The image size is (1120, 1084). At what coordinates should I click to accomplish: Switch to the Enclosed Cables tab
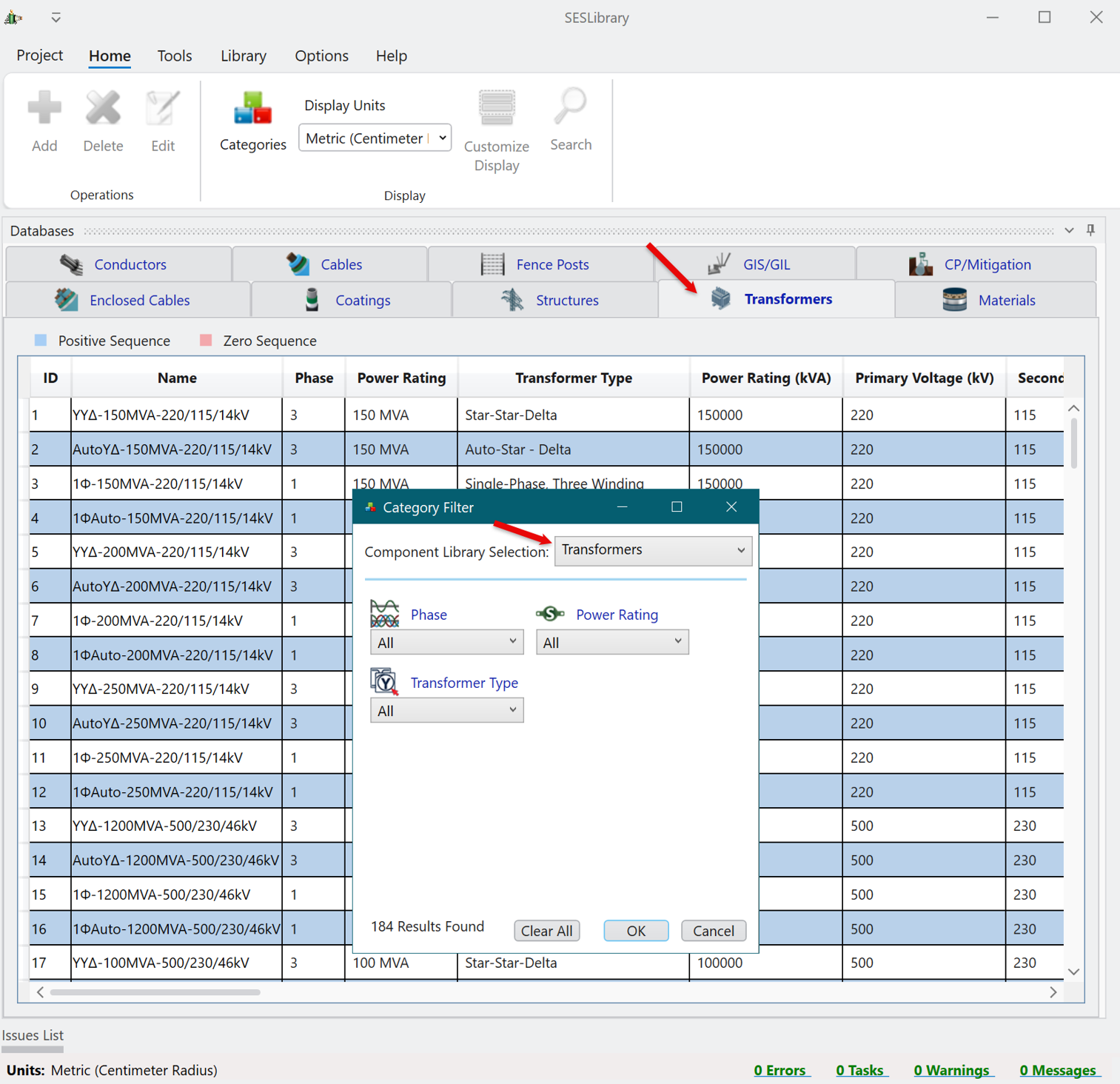coord(127,300)
